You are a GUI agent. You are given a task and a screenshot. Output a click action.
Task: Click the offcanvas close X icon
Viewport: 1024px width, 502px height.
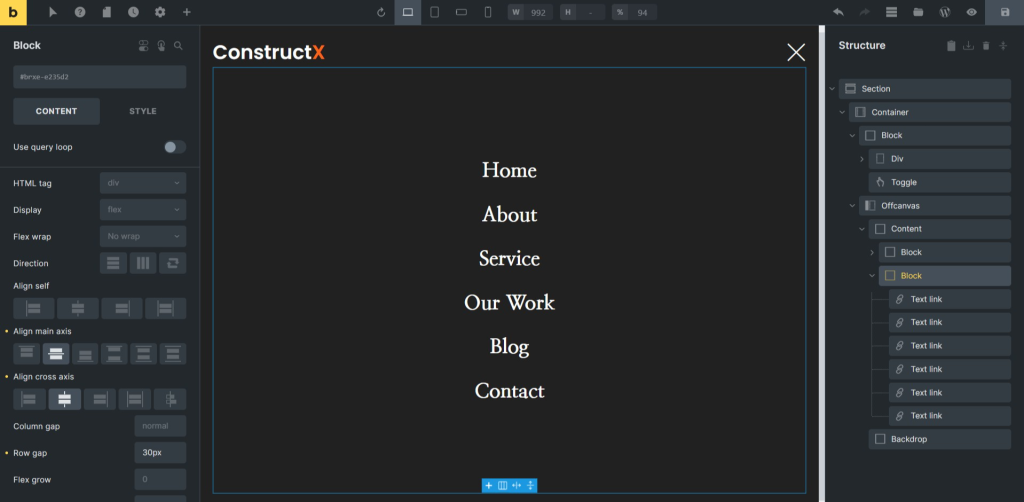pyautogui.click(x=796, y=52)
